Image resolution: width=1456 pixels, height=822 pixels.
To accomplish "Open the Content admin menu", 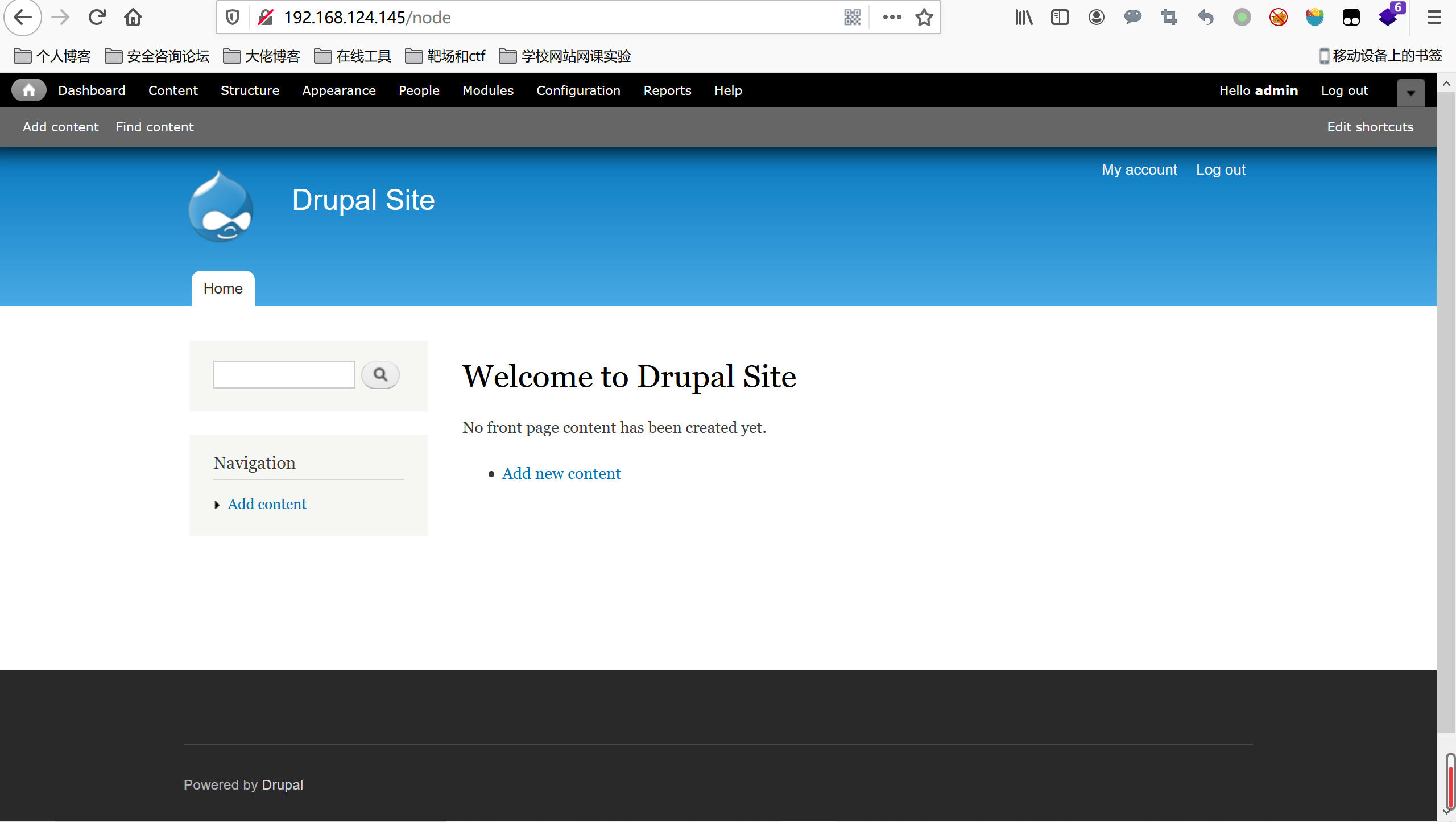I will click(173, 90).
